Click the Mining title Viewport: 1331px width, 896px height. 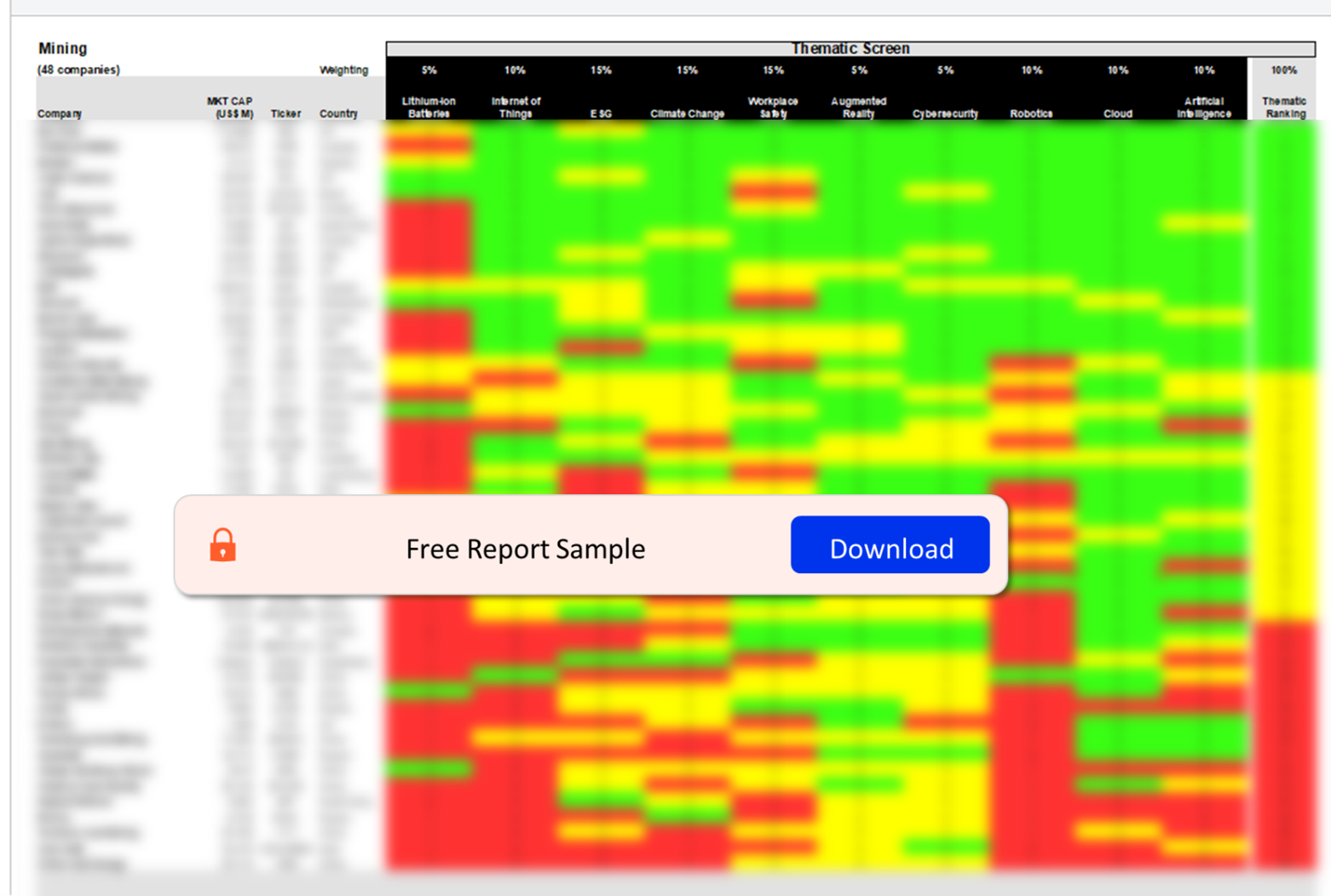(62, 49)
